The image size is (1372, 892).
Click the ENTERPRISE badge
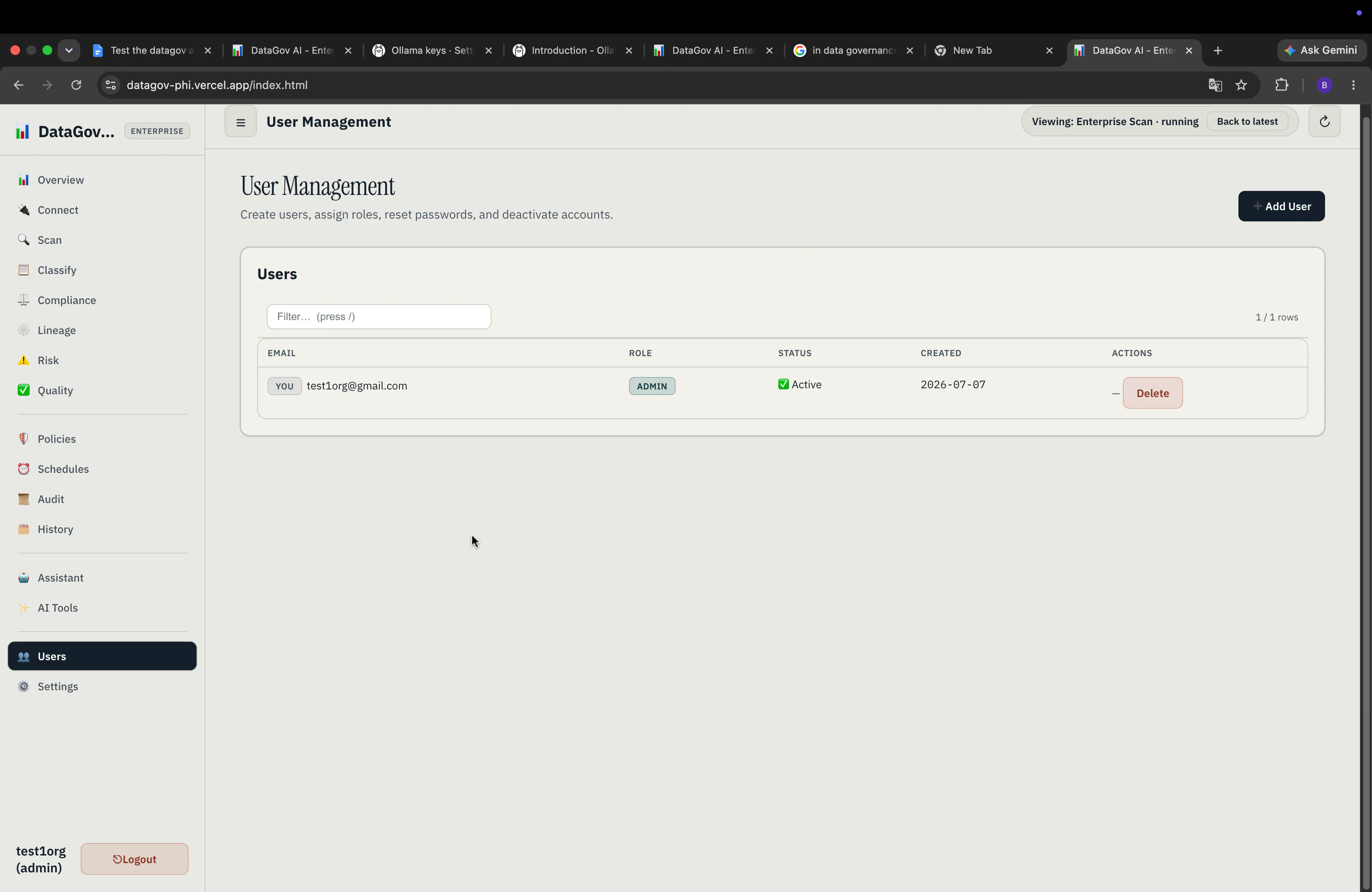coord(157,131)
